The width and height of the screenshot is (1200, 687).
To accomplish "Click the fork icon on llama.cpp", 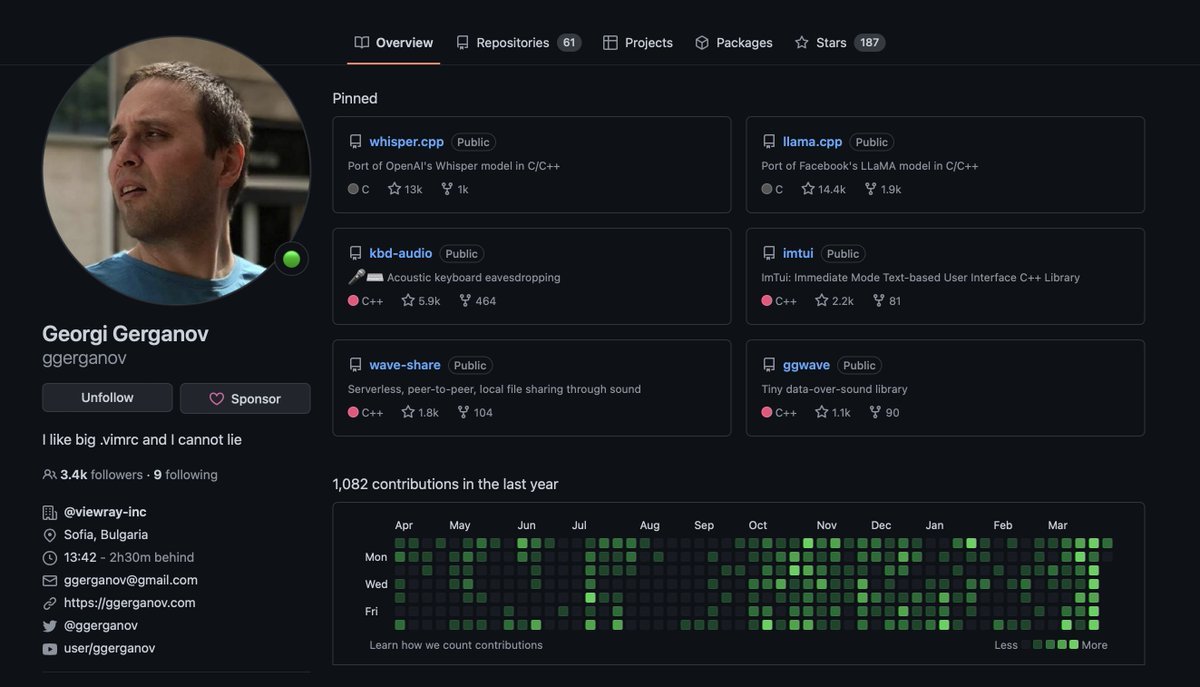I will [861, 189].
